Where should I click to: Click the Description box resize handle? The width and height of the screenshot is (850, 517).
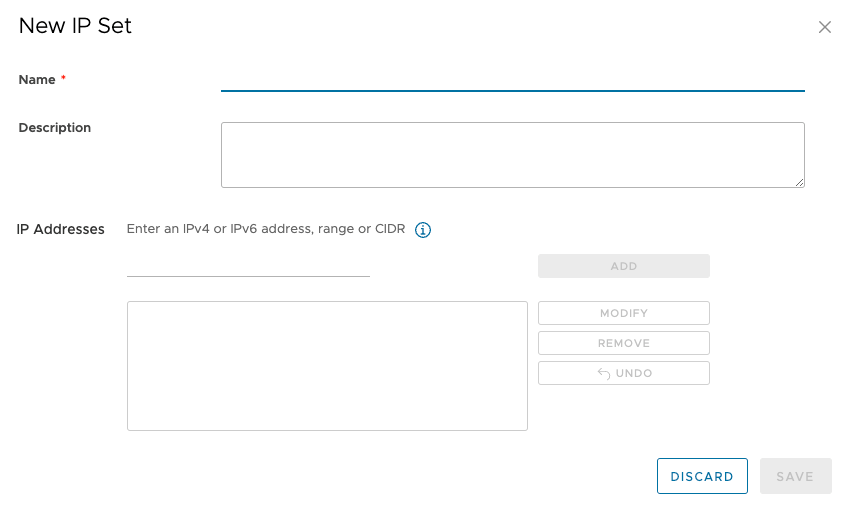tap(799, 182)
